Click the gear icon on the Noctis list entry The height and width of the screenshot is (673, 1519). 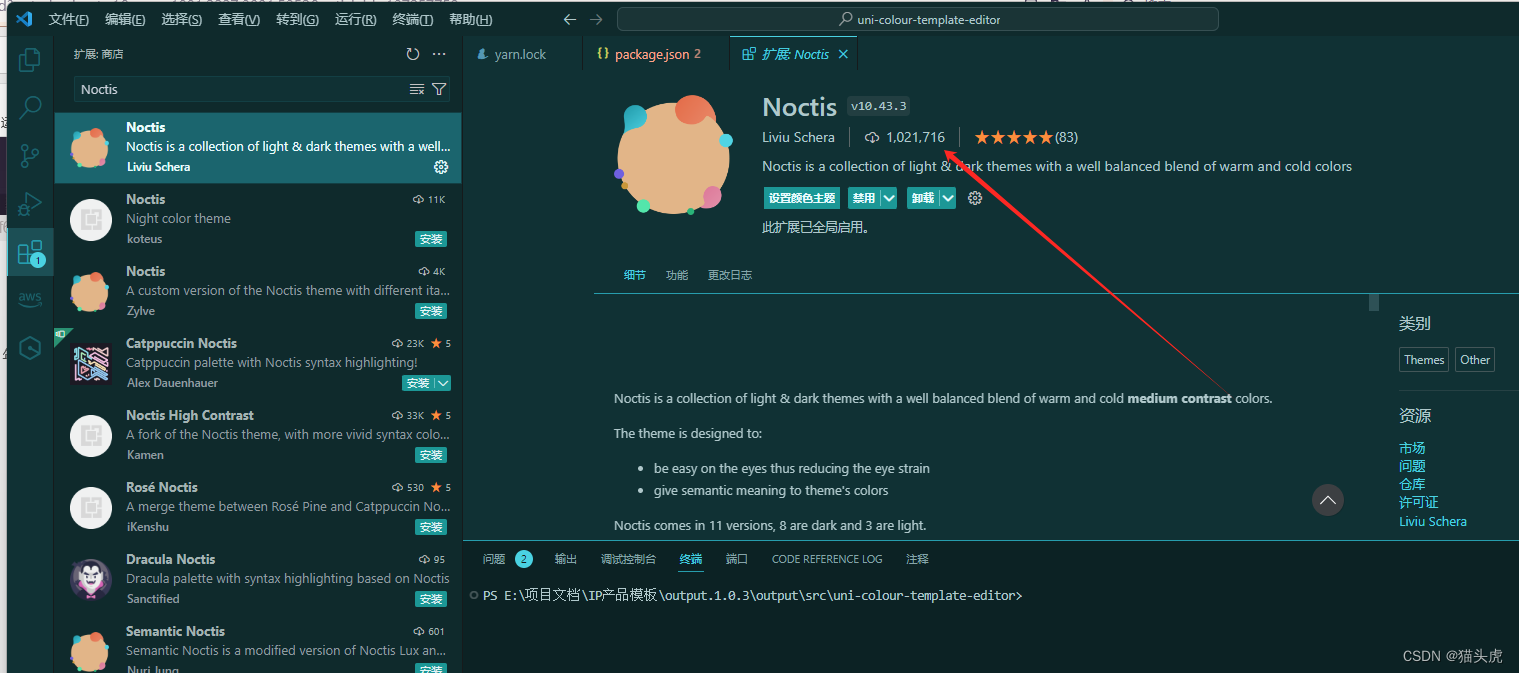[x=440, y=167]
